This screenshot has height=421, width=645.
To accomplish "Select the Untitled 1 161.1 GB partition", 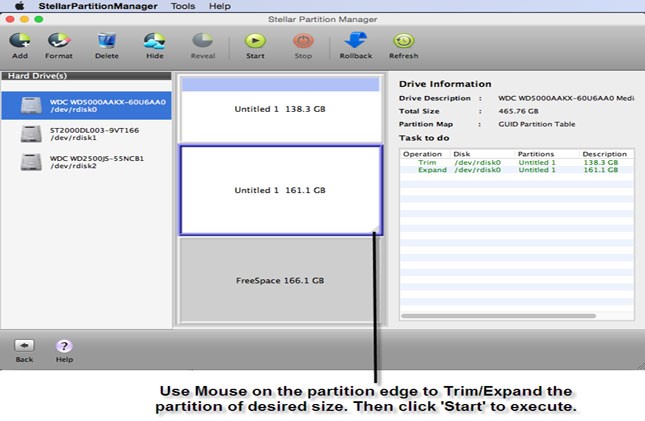I will click(281, 190).
